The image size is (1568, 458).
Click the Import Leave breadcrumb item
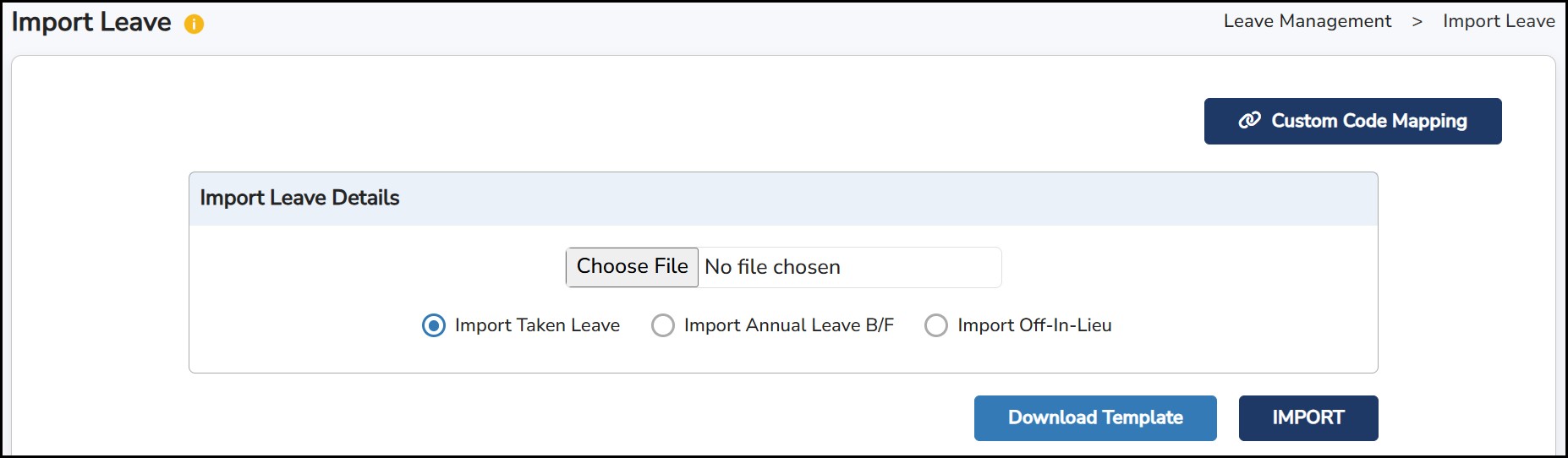coord(1499,21)
